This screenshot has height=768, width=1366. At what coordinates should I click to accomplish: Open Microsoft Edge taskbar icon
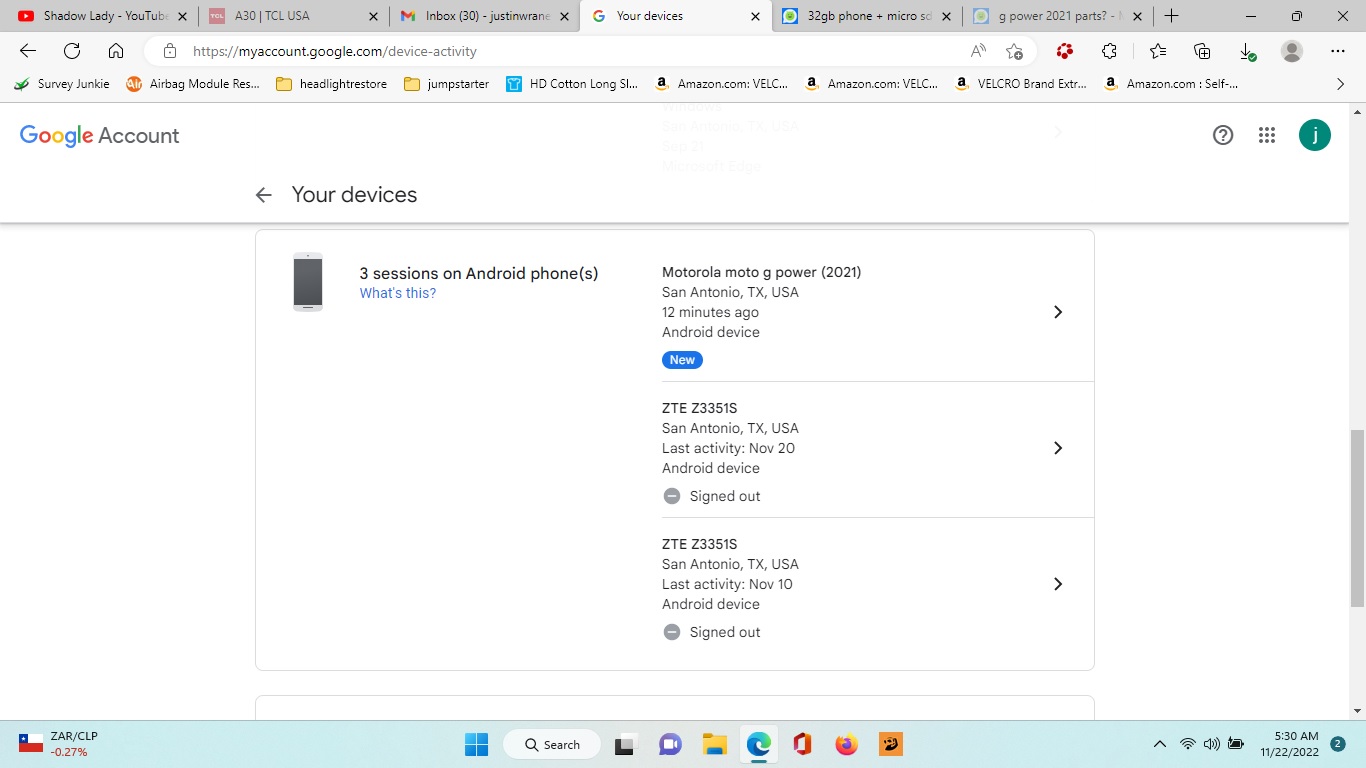coord(758,744)
